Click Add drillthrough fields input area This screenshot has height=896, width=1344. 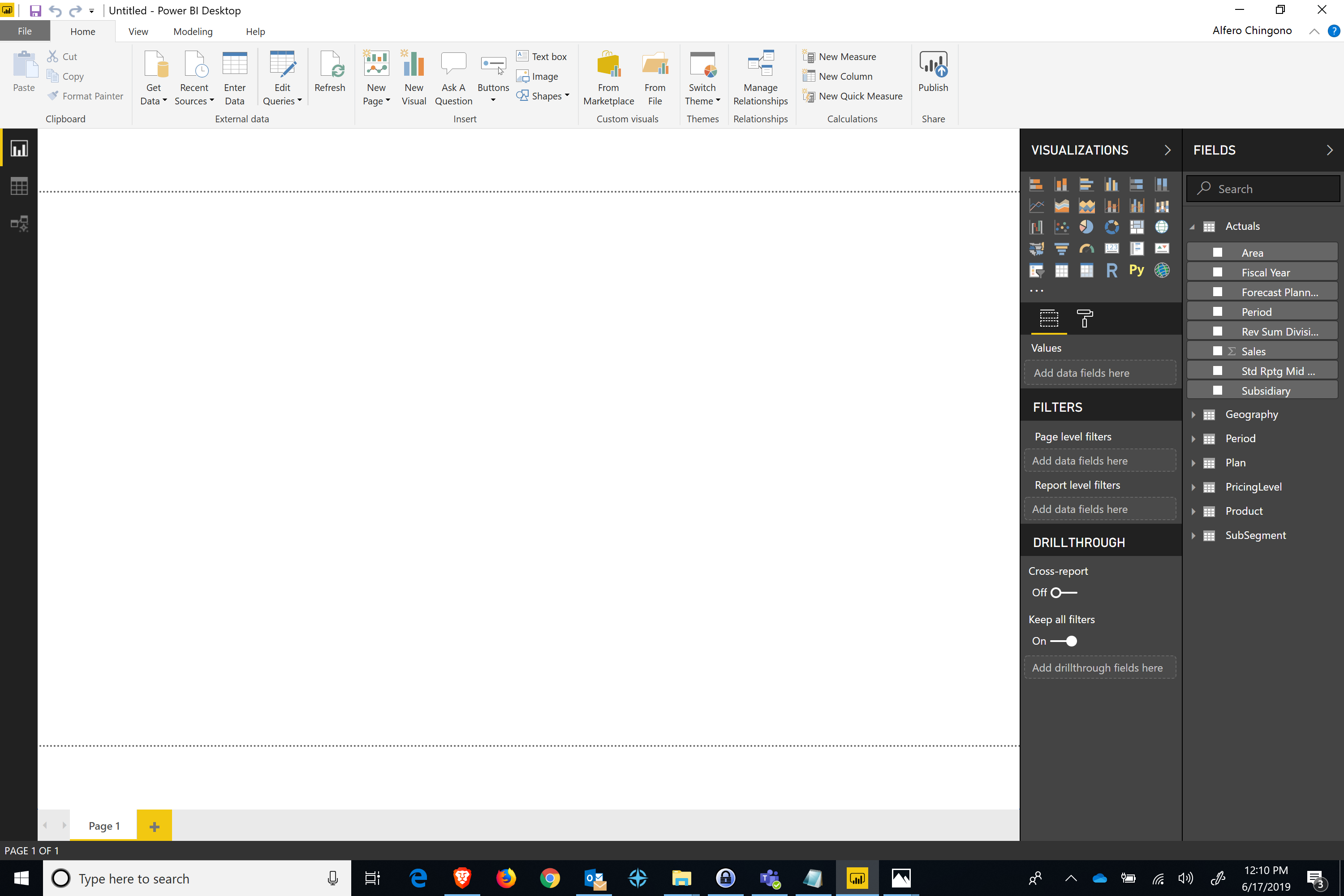1097,667
